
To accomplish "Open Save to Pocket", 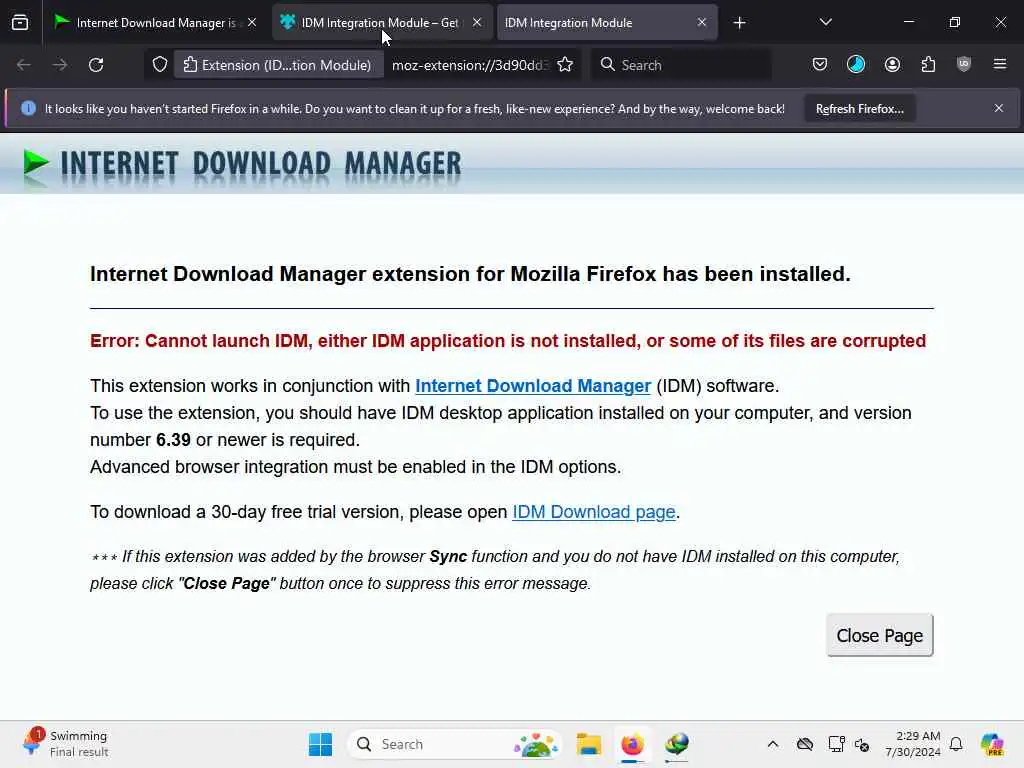I will [820, 65].
